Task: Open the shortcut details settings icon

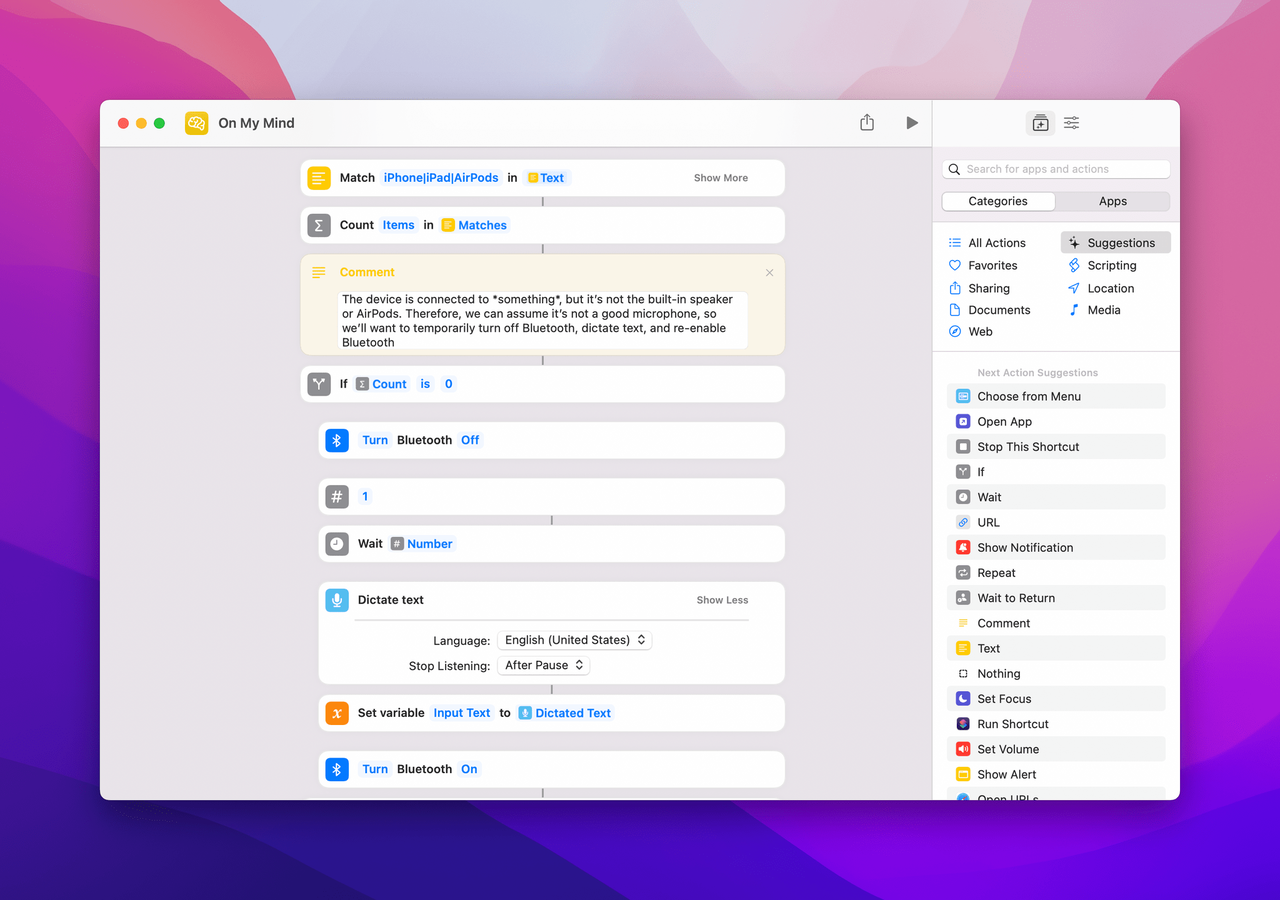Action: point(1071,123)
